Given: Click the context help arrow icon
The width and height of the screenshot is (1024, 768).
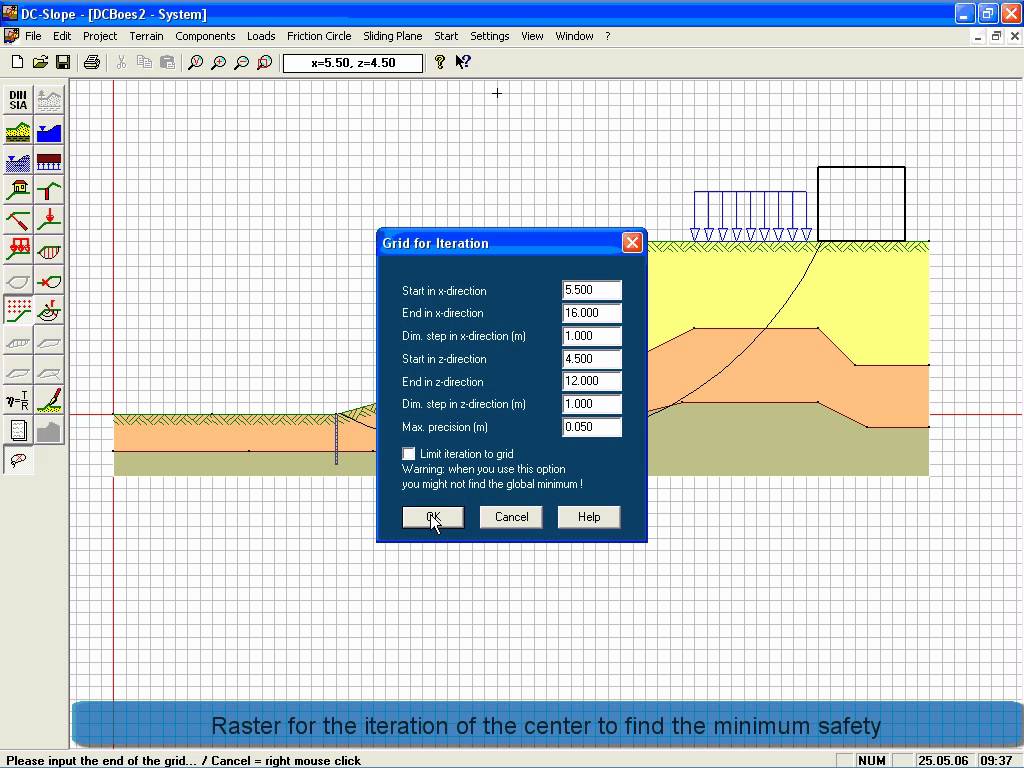Looking at the screenshot, I should pos(463,62).
